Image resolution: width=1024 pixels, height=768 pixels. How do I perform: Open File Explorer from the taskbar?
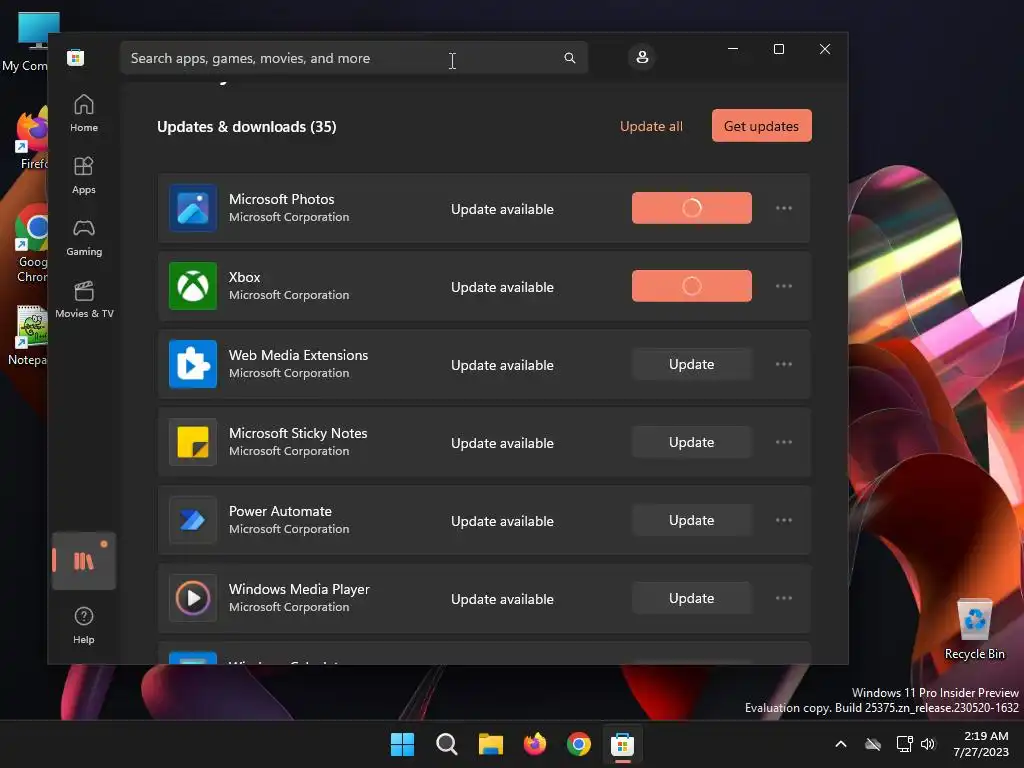490,744
